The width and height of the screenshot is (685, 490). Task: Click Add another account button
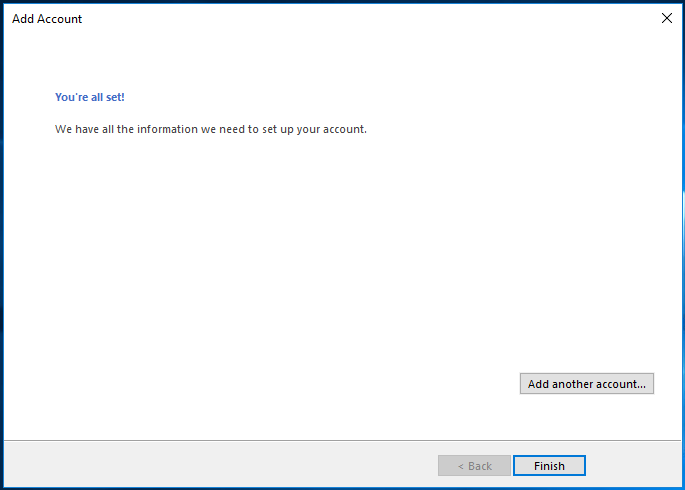[x=587, y=383]
